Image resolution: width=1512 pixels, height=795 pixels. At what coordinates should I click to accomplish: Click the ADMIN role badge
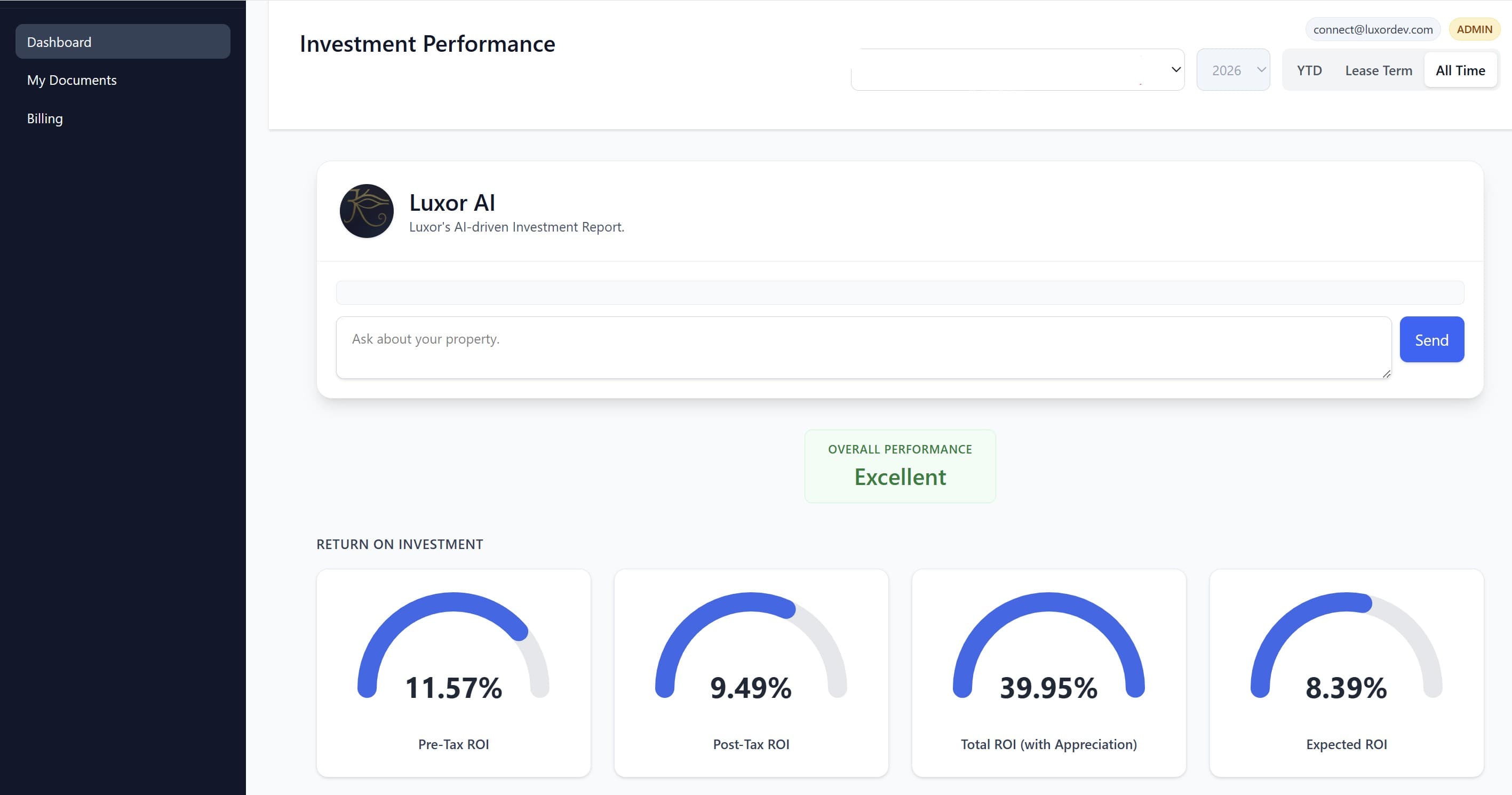pos(1475,29)
